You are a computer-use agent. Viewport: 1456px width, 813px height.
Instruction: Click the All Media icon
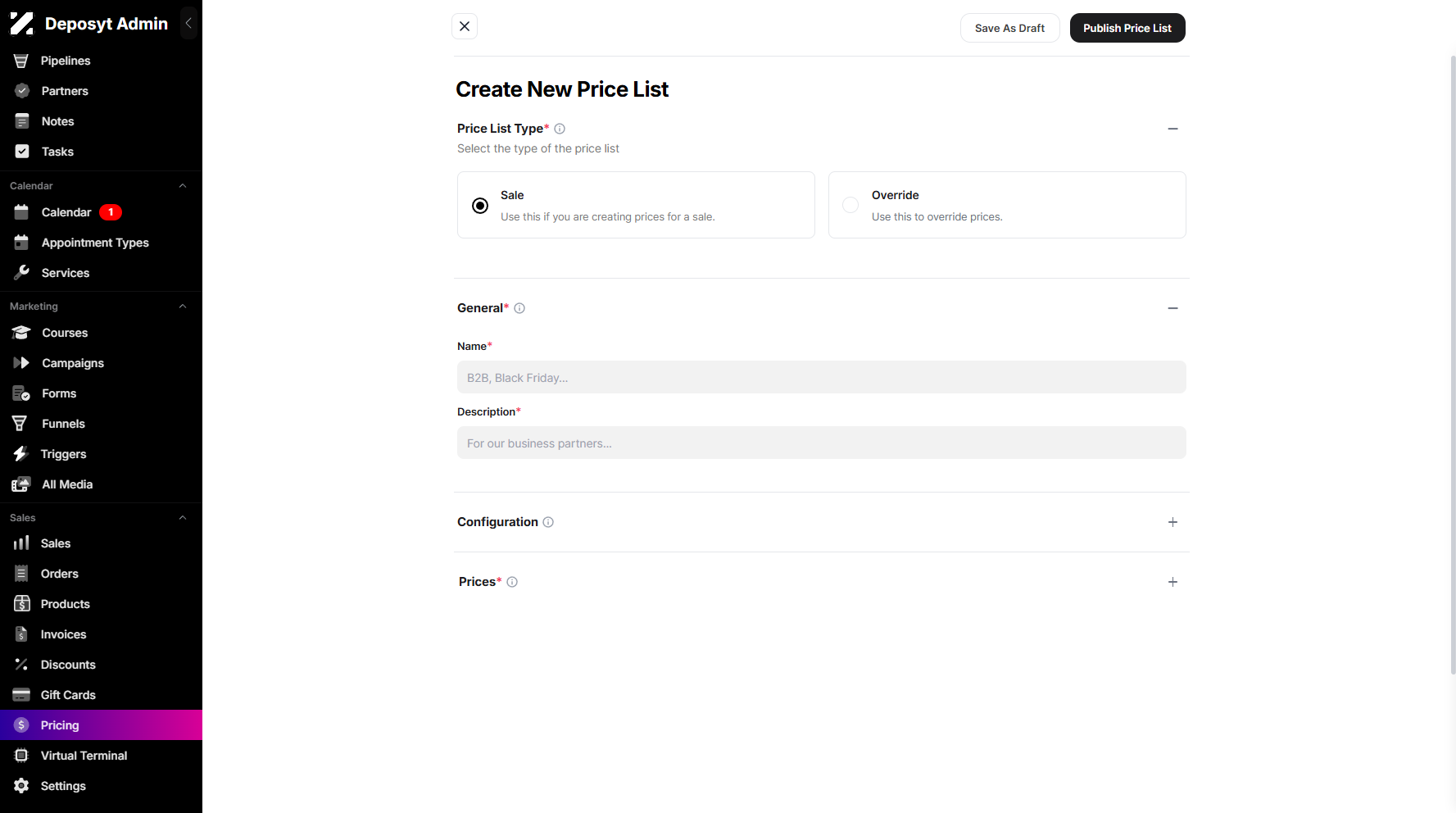[21, 484]
